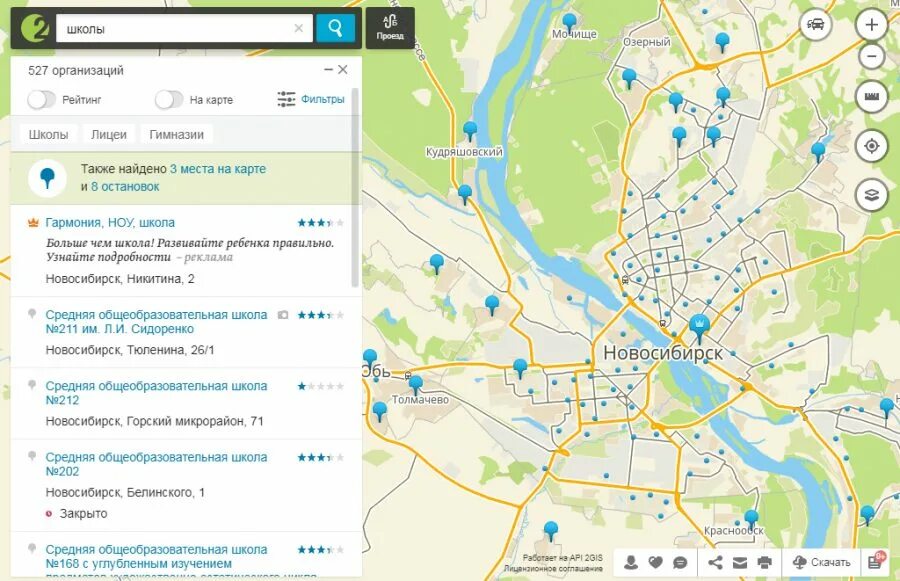Click the results list scrollbar
Image resolution: width=900 pixels, height=581 pixels.
pos(355,188)
